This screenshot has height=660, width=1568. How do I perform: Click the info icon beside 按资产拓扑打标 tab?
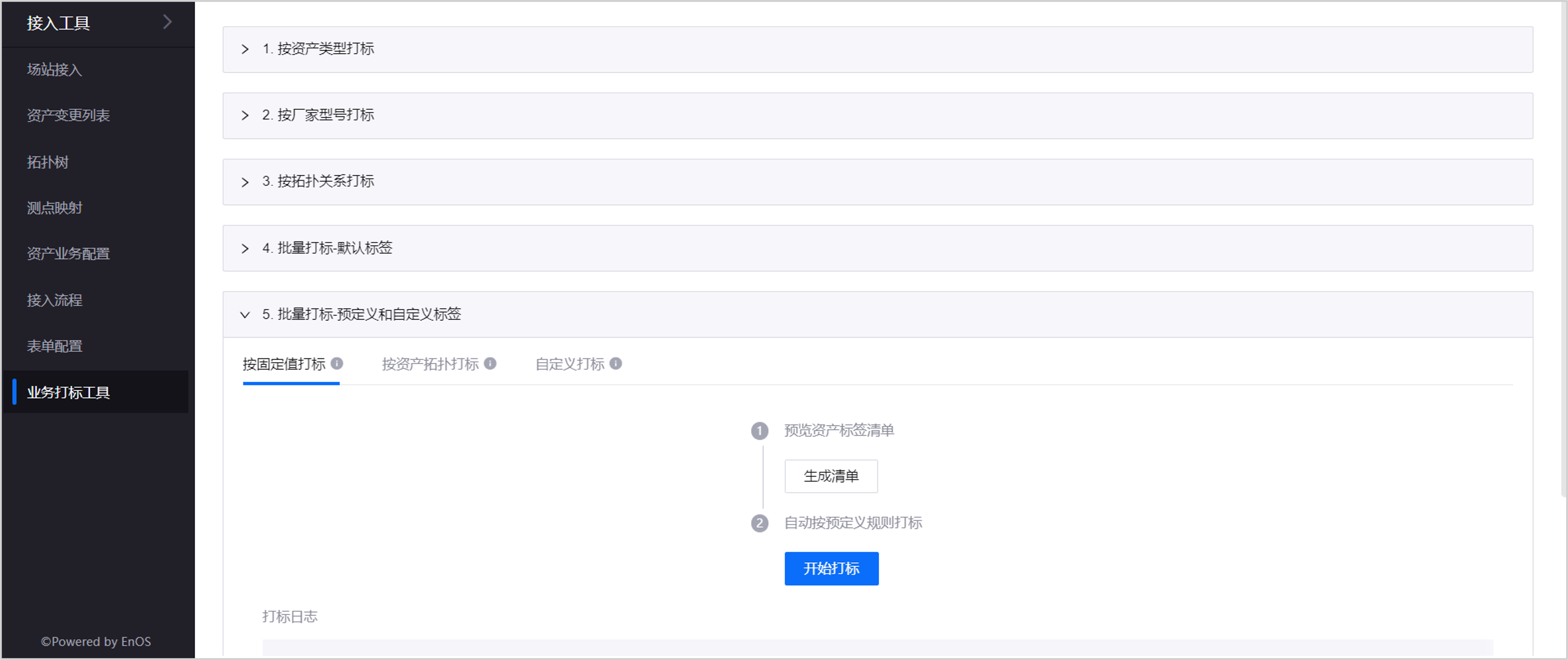490,363
